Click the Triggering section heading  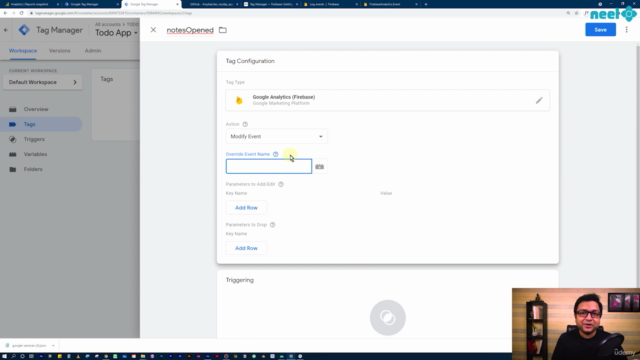240,280
